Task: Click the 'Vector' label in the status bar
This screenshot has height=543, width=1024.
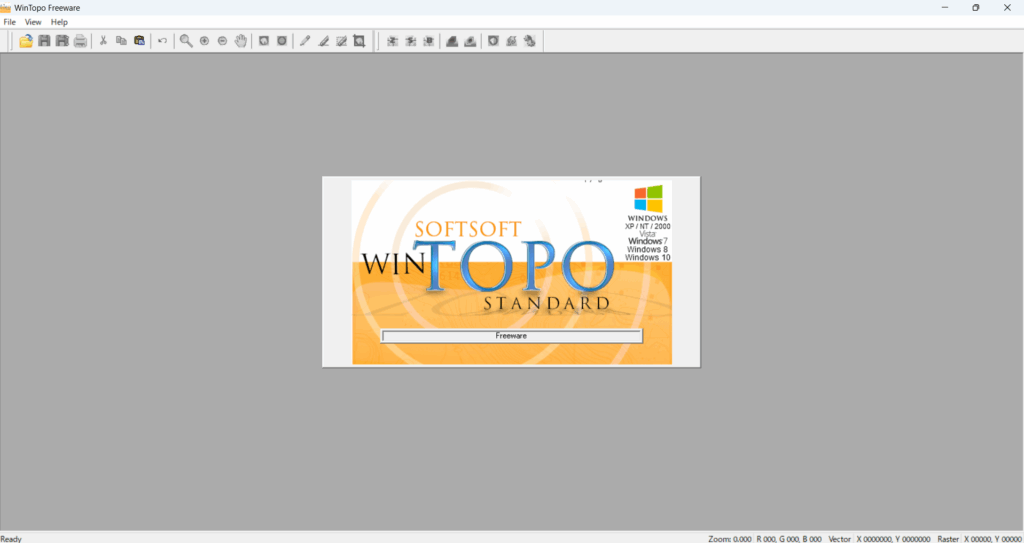Action: 840,538
